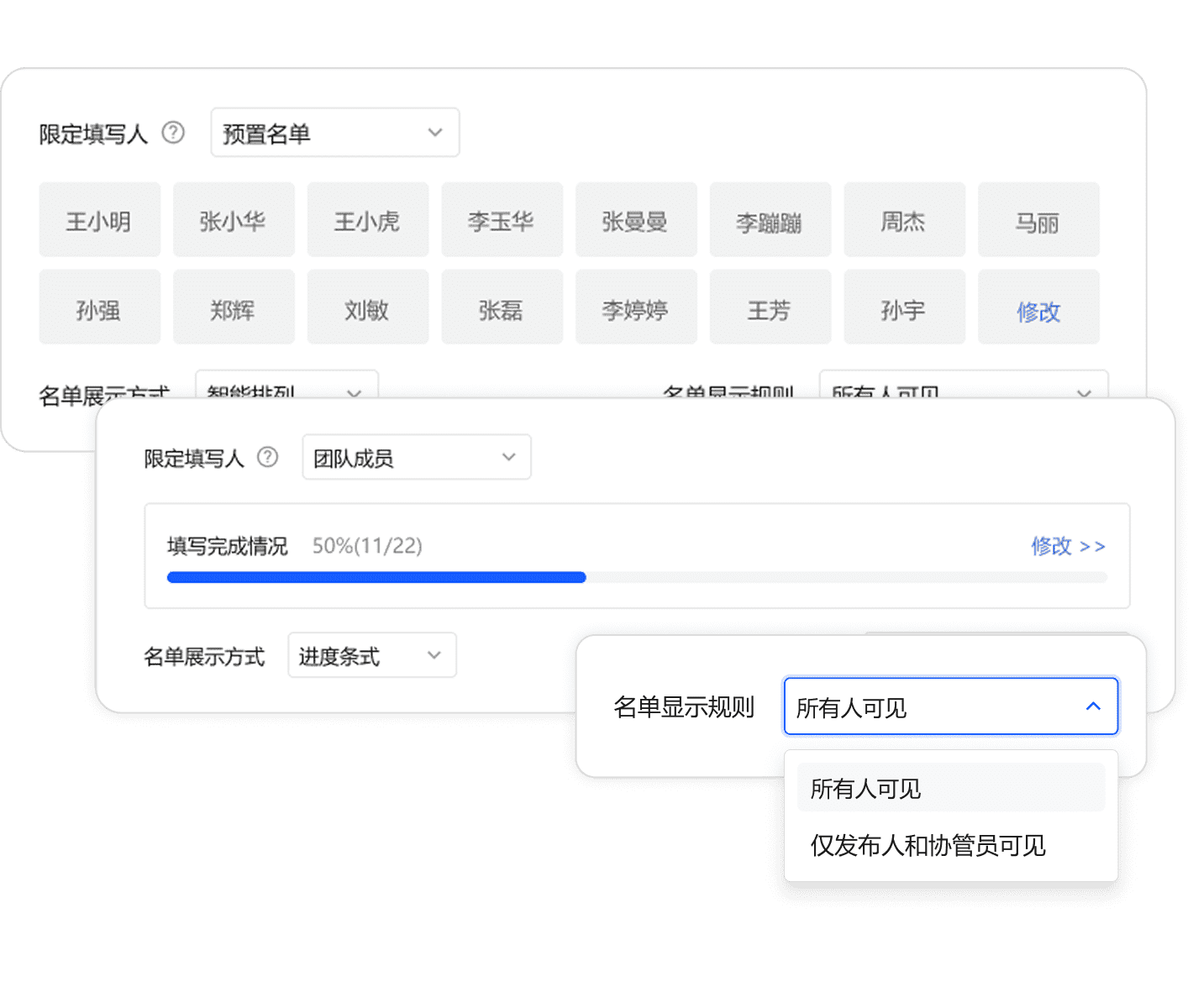The image size is (1193, 1008).
Task: Click the 孙强 name chip
Action: [x=99, y=309]
